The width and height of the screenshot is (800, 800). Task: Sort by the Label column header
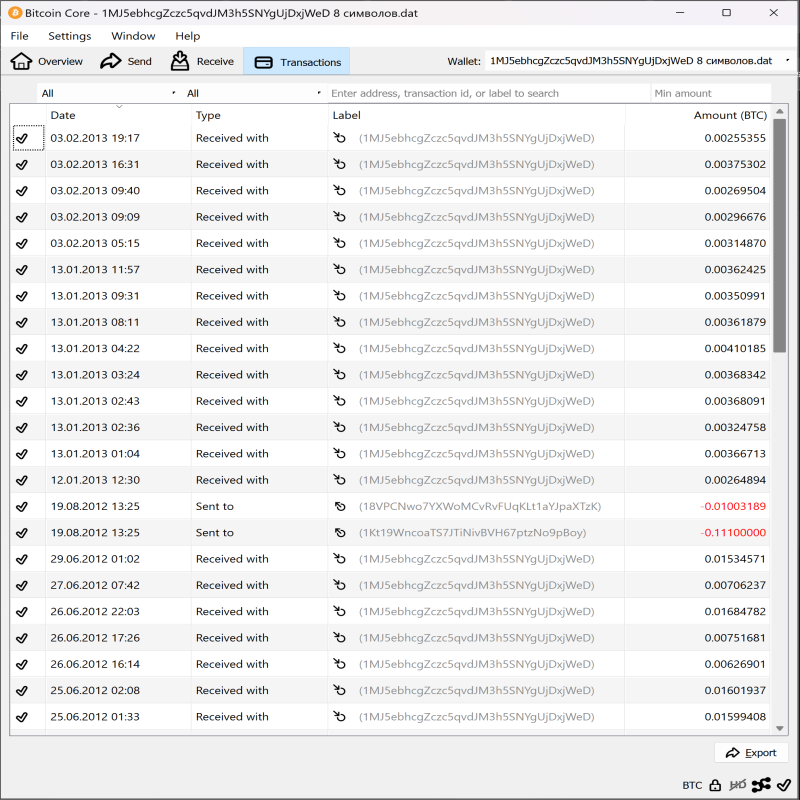click(x=476, y=115)
